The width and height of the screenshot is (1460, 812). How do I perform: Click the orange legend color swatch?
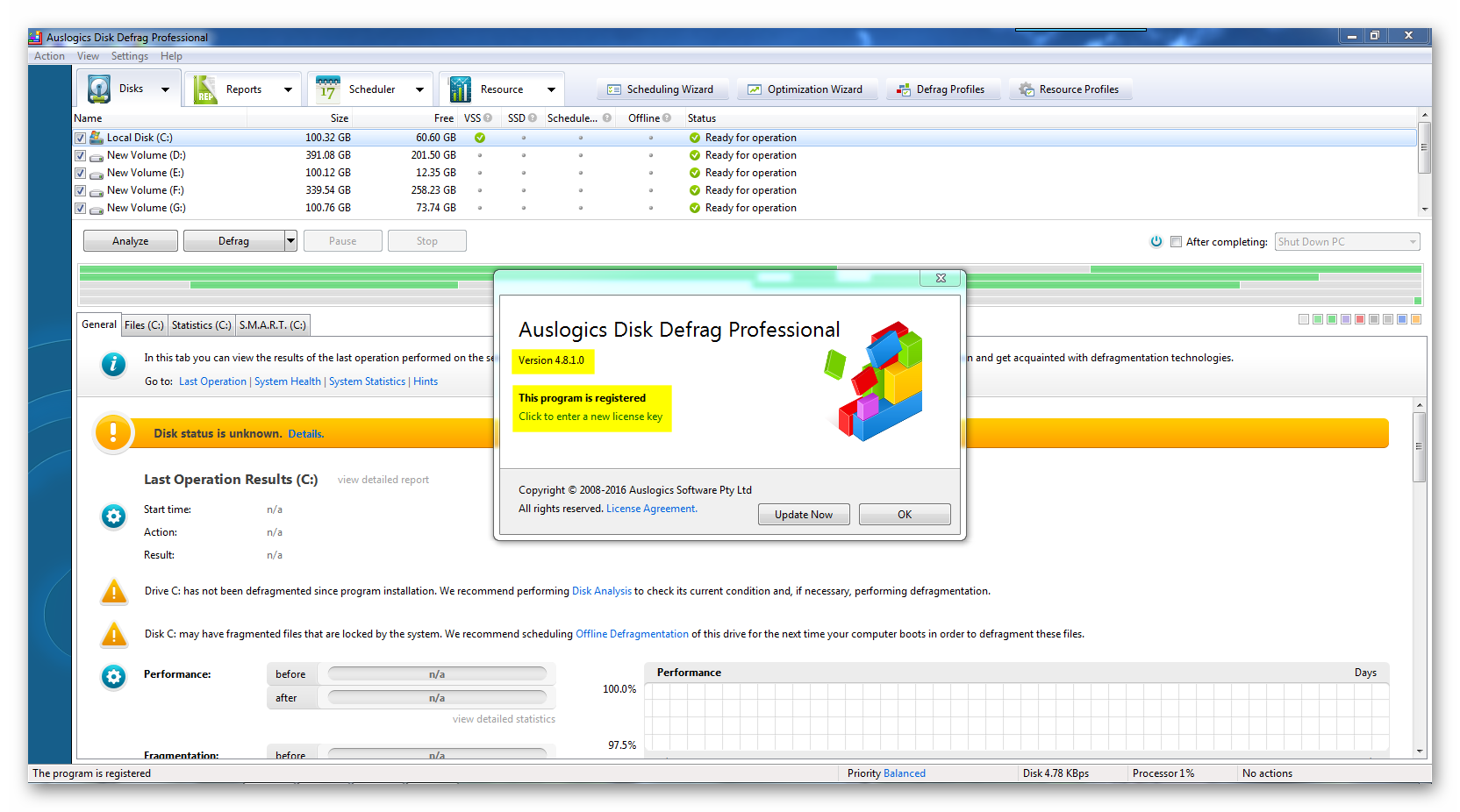coord(1416,319)
